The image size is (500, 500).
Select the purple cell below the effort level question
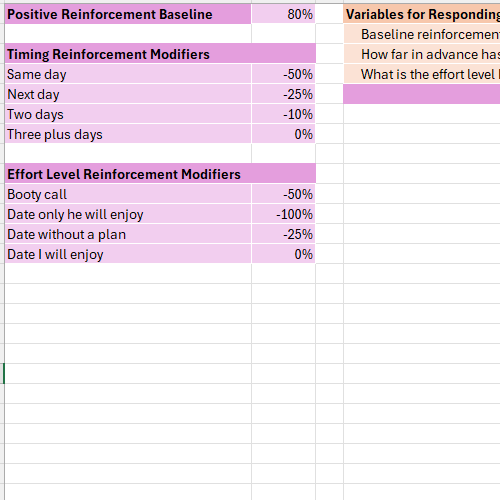(422, 94)
